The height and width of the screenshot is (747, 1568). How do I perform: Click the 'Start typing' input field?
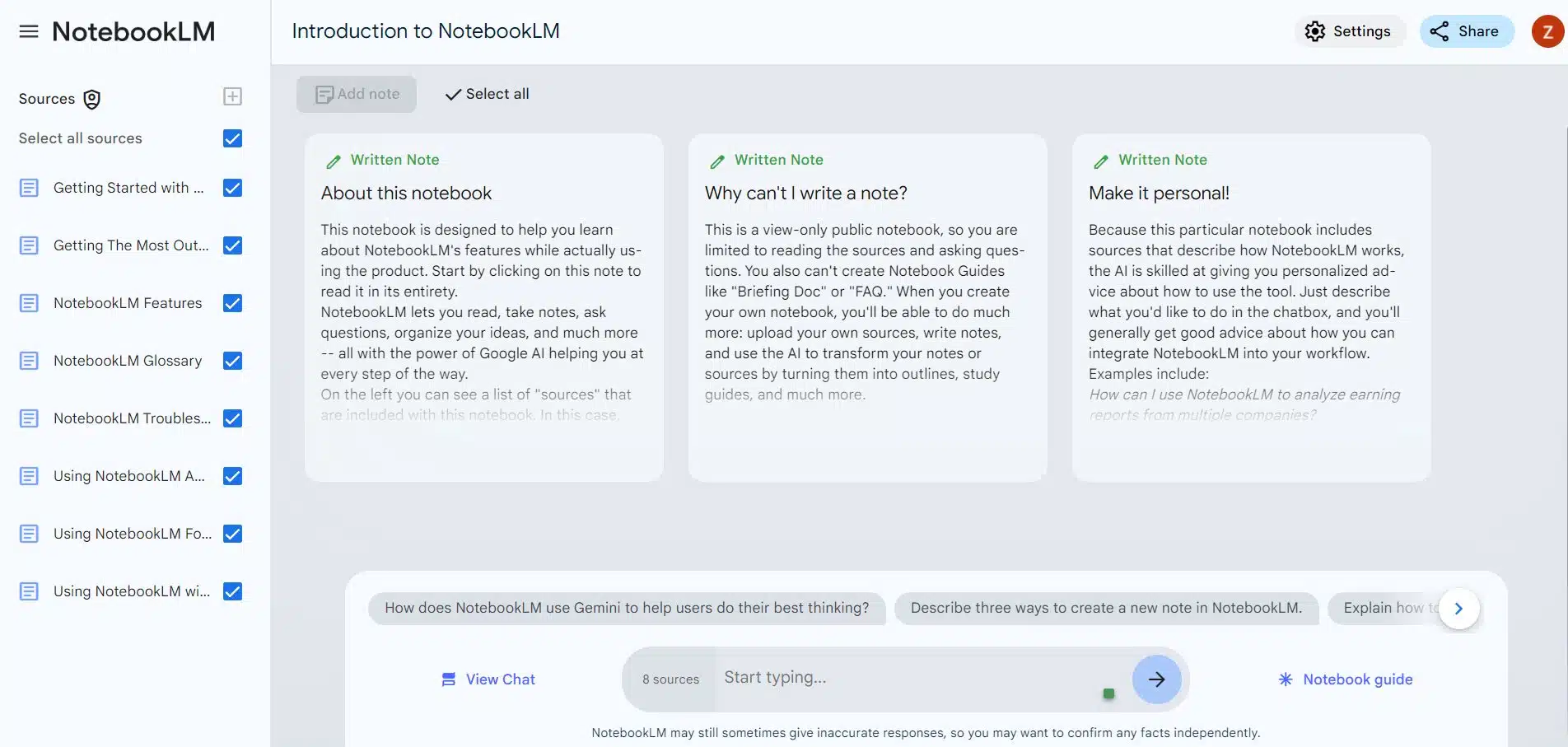(906, 677)
